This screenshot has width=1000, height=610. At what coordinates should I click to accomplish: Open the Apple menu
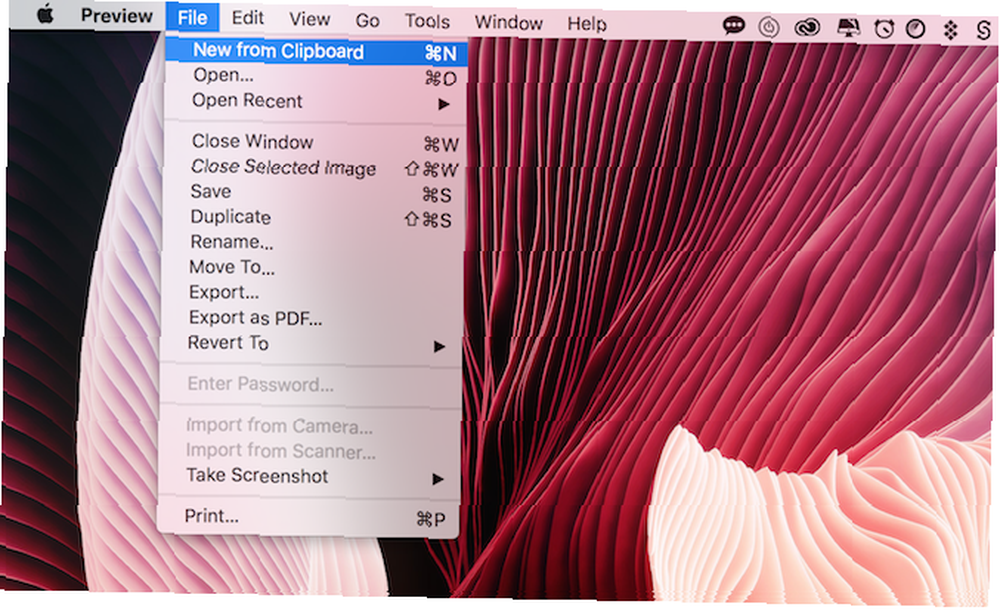pyautogui.click(x=45, y=14)
